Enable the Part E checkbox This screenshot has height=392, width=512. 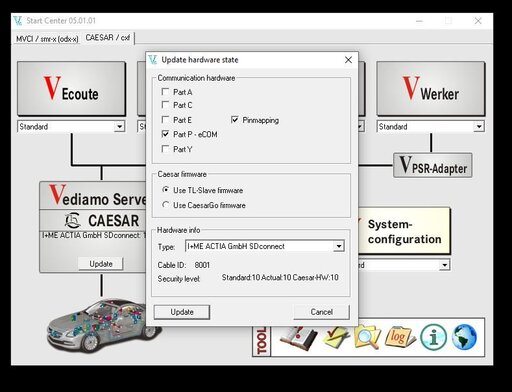pyautogui.click(x=165, y=119)
